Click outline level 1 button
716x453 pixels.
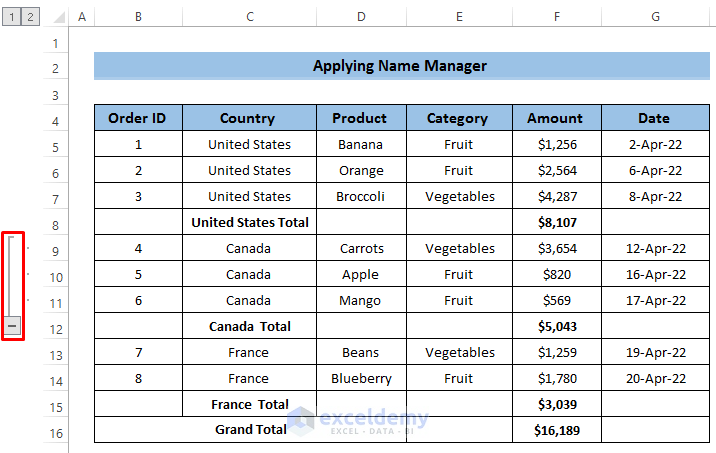[10, 17]
